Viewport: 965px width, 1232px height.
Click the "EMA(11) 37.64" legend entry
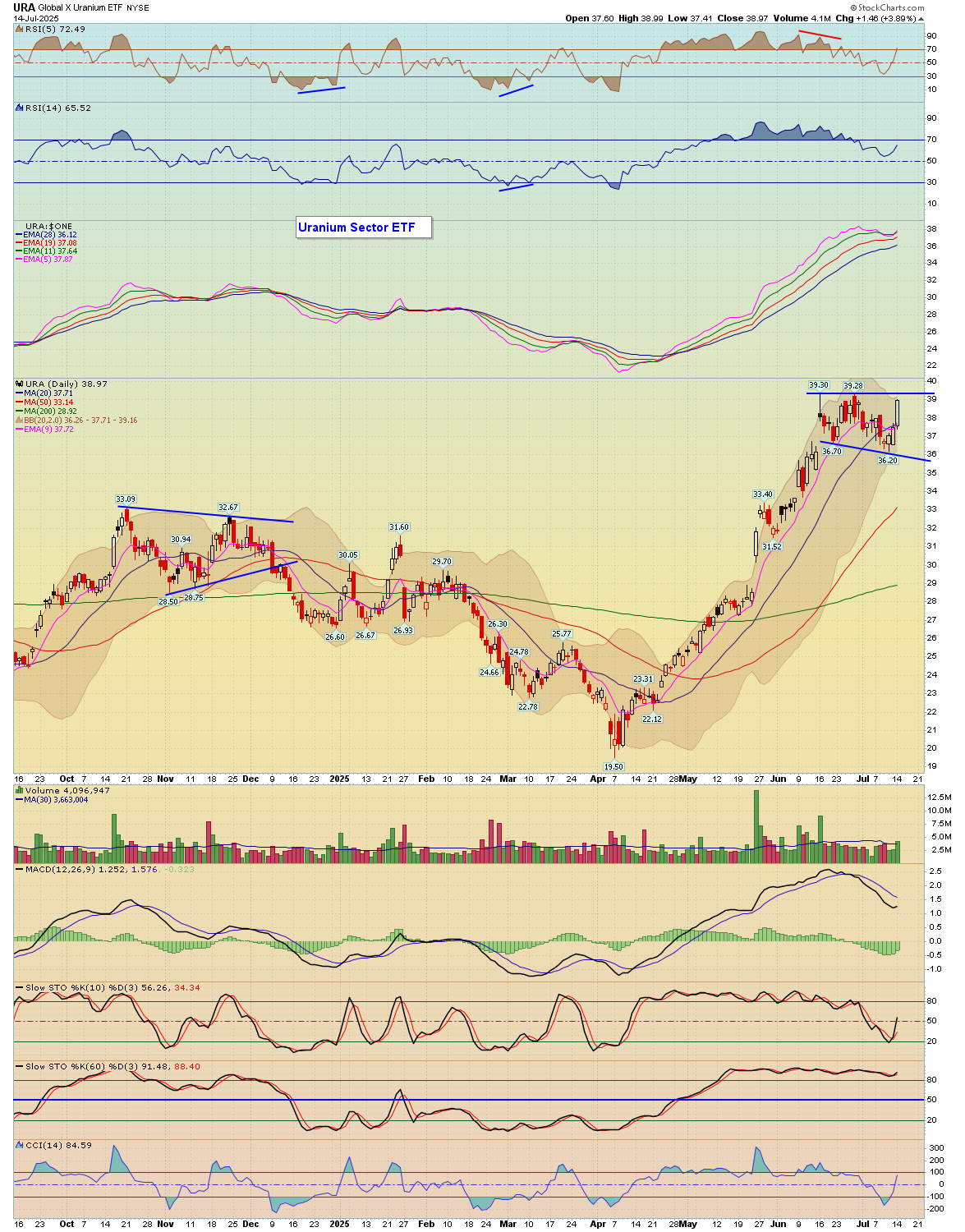(50, 251)
